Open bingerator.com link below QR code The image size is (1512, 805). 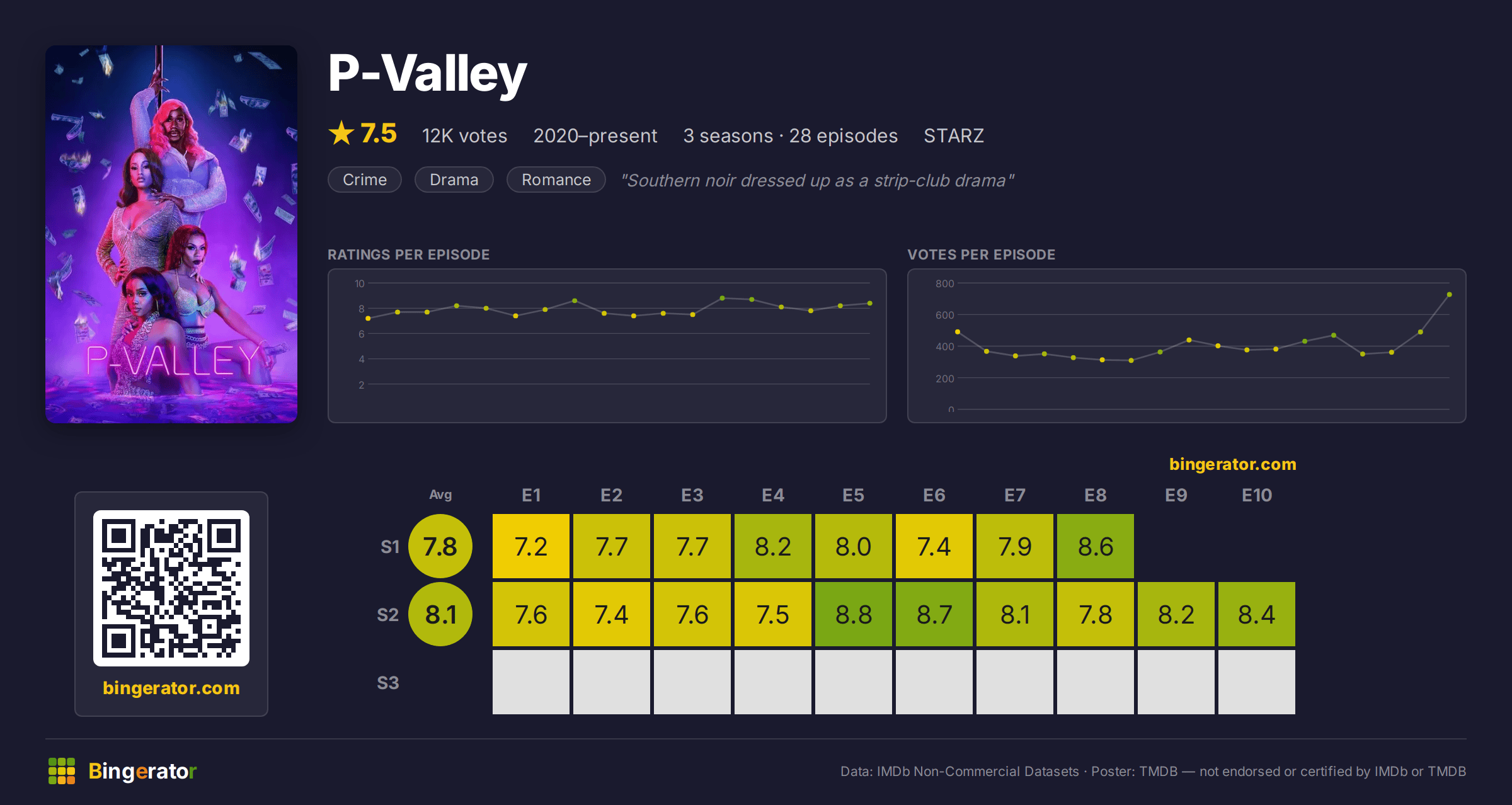coord(171,688)
